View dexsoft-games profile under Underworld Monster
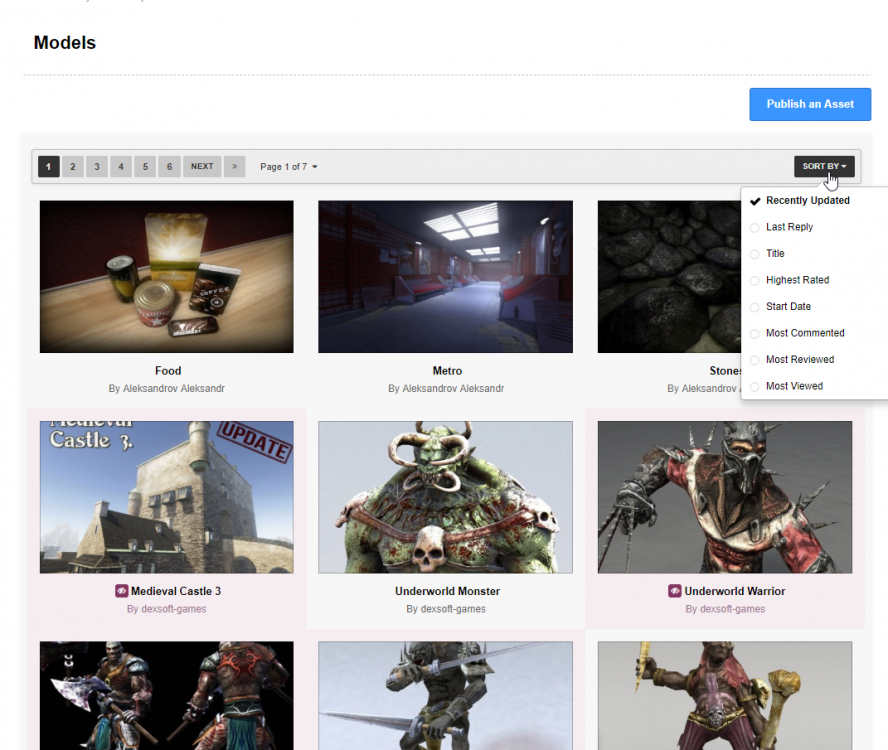Screen dimensions: 888x750 click(x=452, y=609)
